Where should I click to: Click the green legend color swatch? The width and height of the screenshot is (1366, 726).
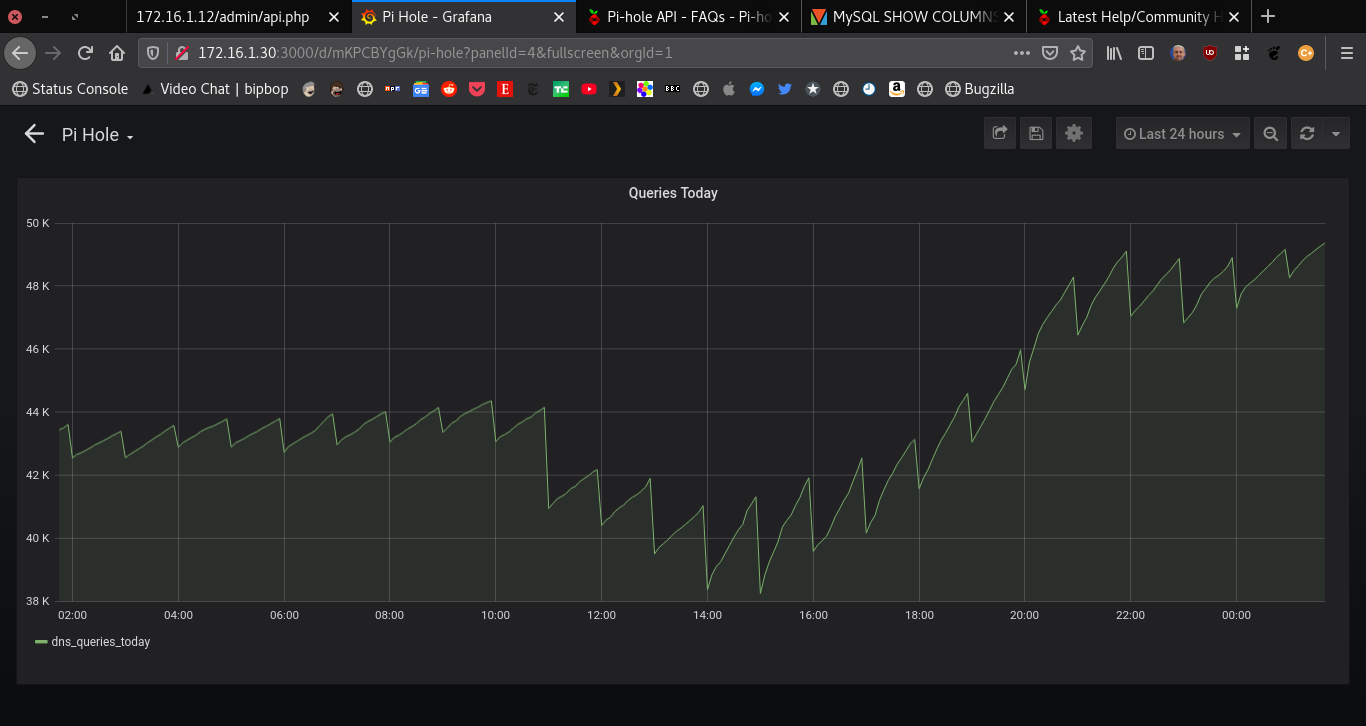coord(40,641)
